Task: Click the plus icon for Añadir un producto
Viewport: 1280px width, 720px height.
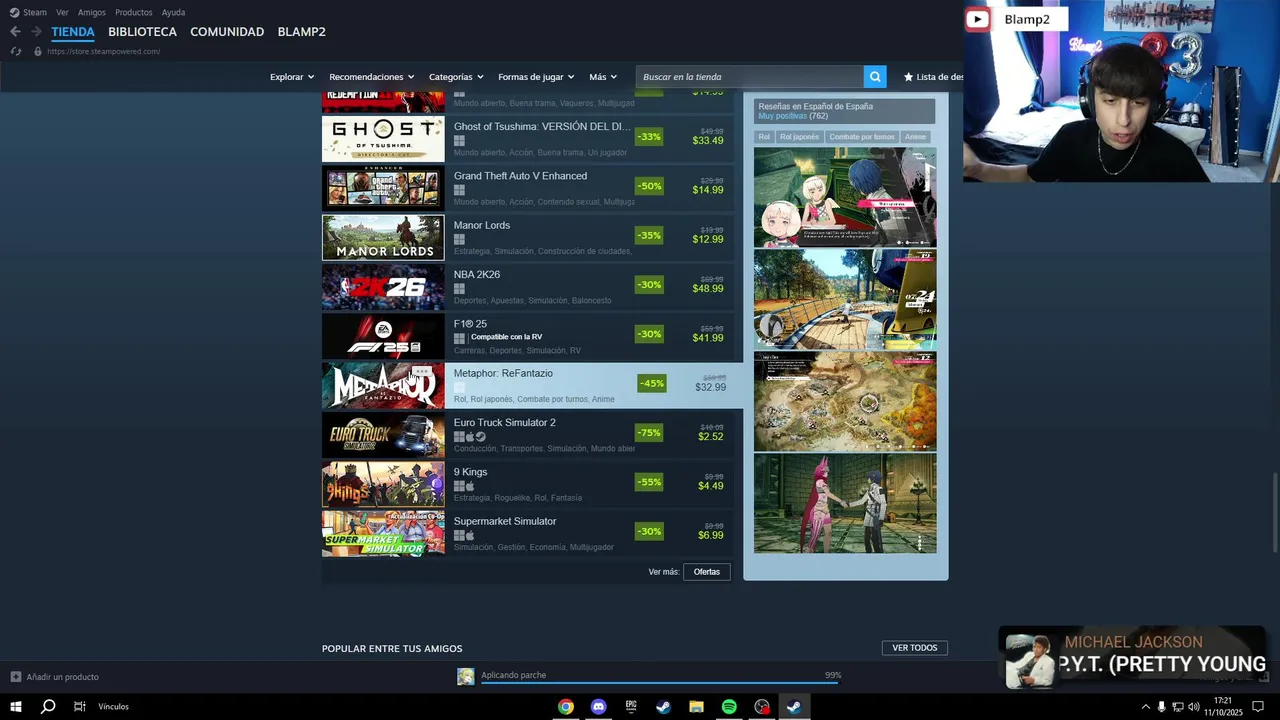Action: click(15, 677)
